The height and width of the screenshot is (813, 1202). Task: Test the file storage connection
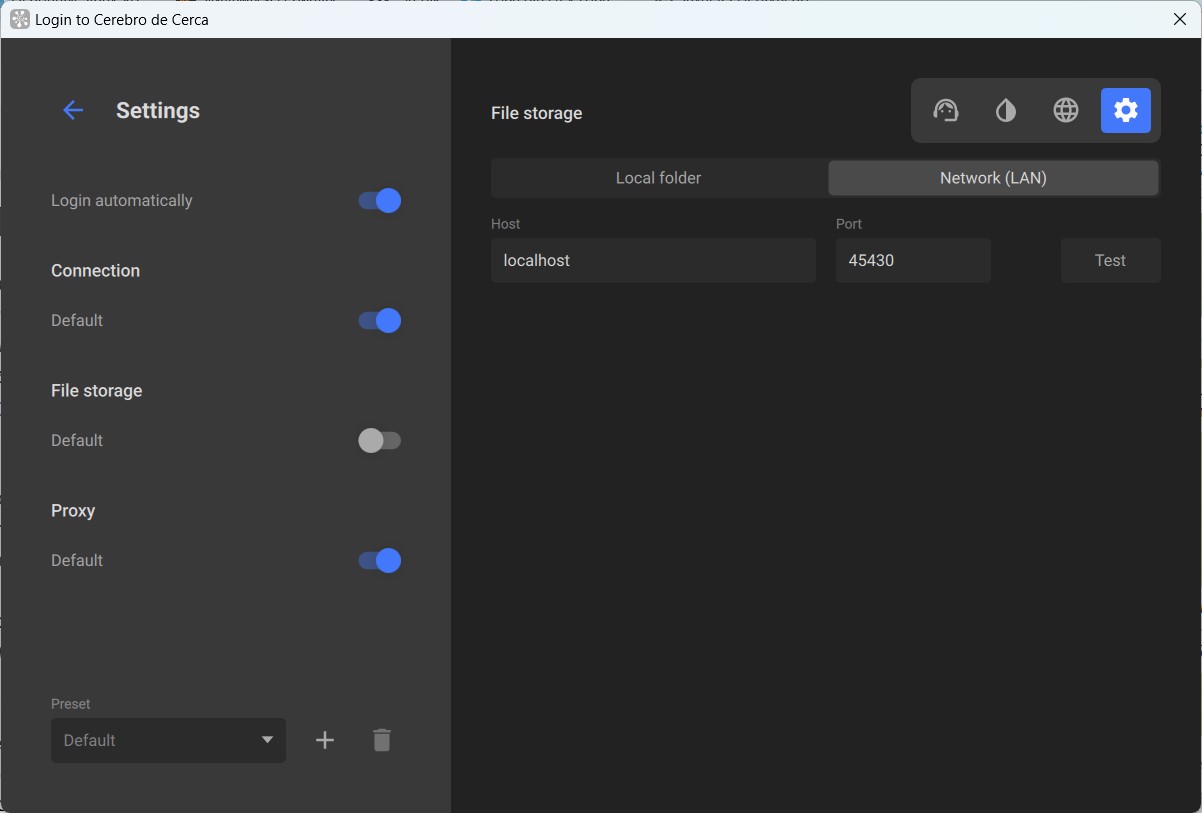tap(1111, 260)
